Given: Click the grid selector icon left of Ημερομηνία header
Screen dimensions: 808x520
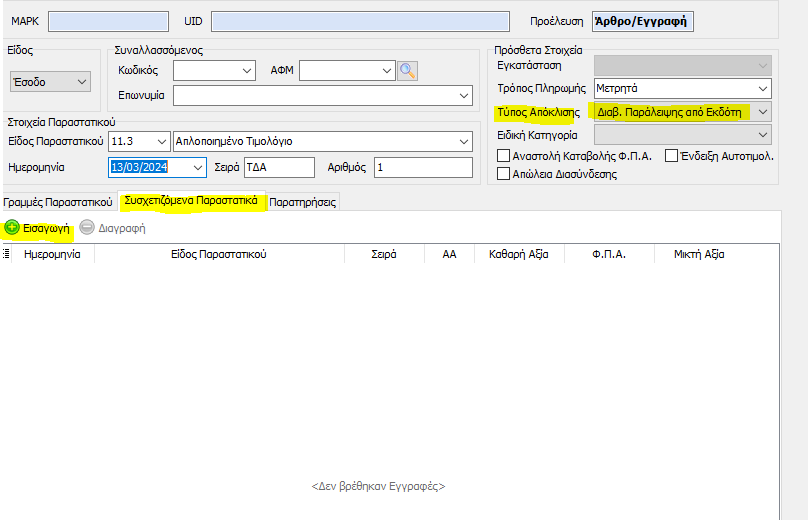Looking at the screenshot, I should click(x=7, y=255).
